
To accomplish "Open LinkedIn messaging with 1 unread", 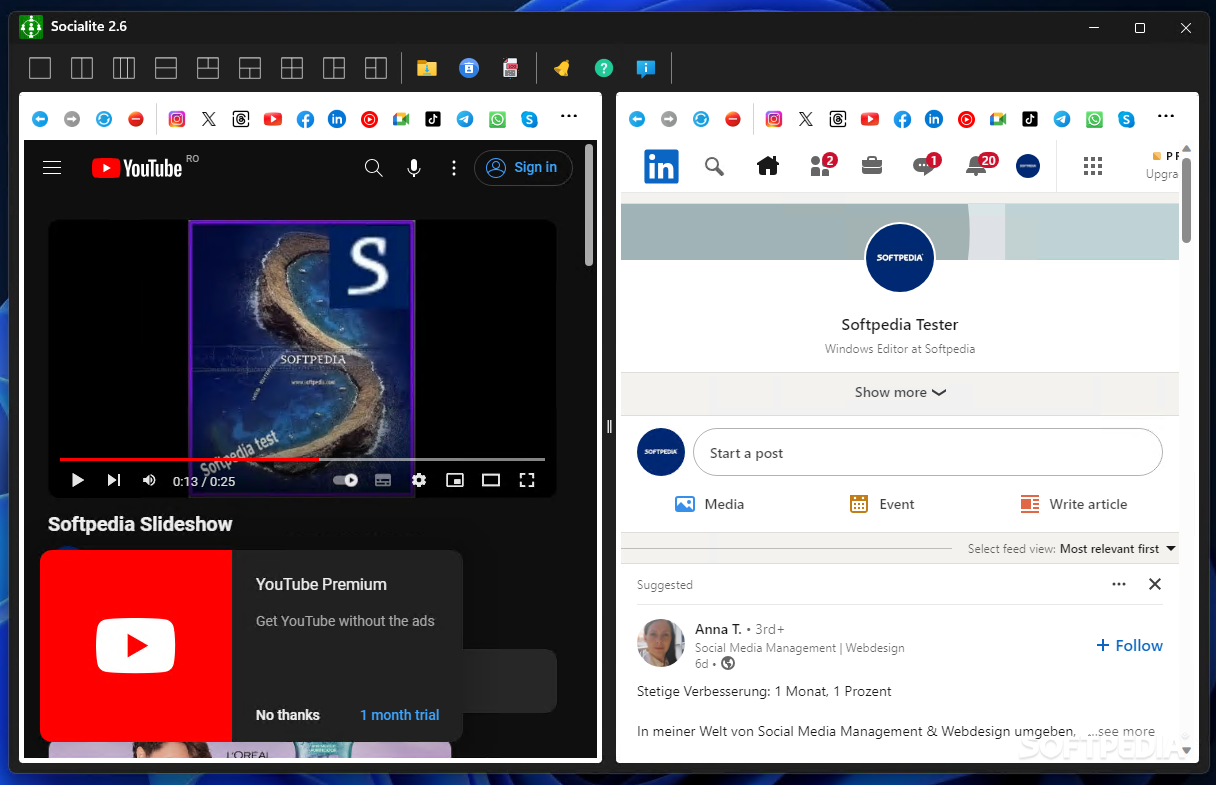I will 926,166.
